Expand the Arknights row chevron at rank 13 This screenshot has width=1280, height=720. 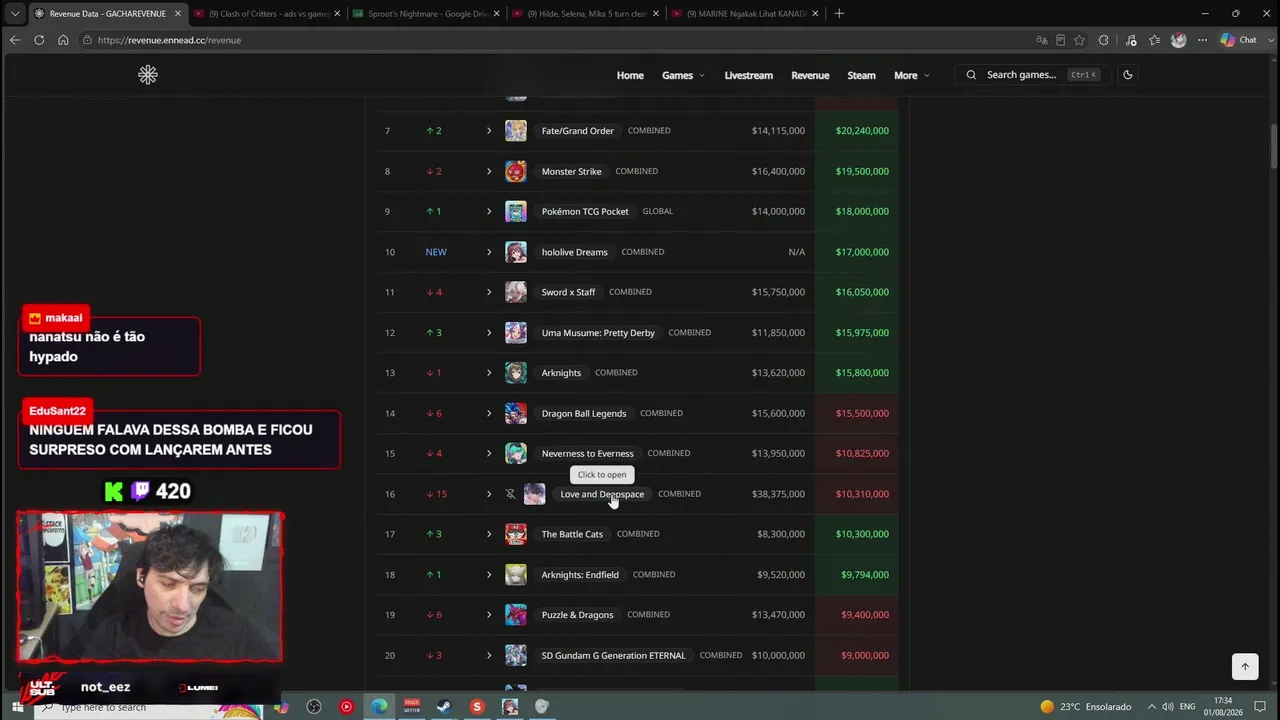(489, 373)
